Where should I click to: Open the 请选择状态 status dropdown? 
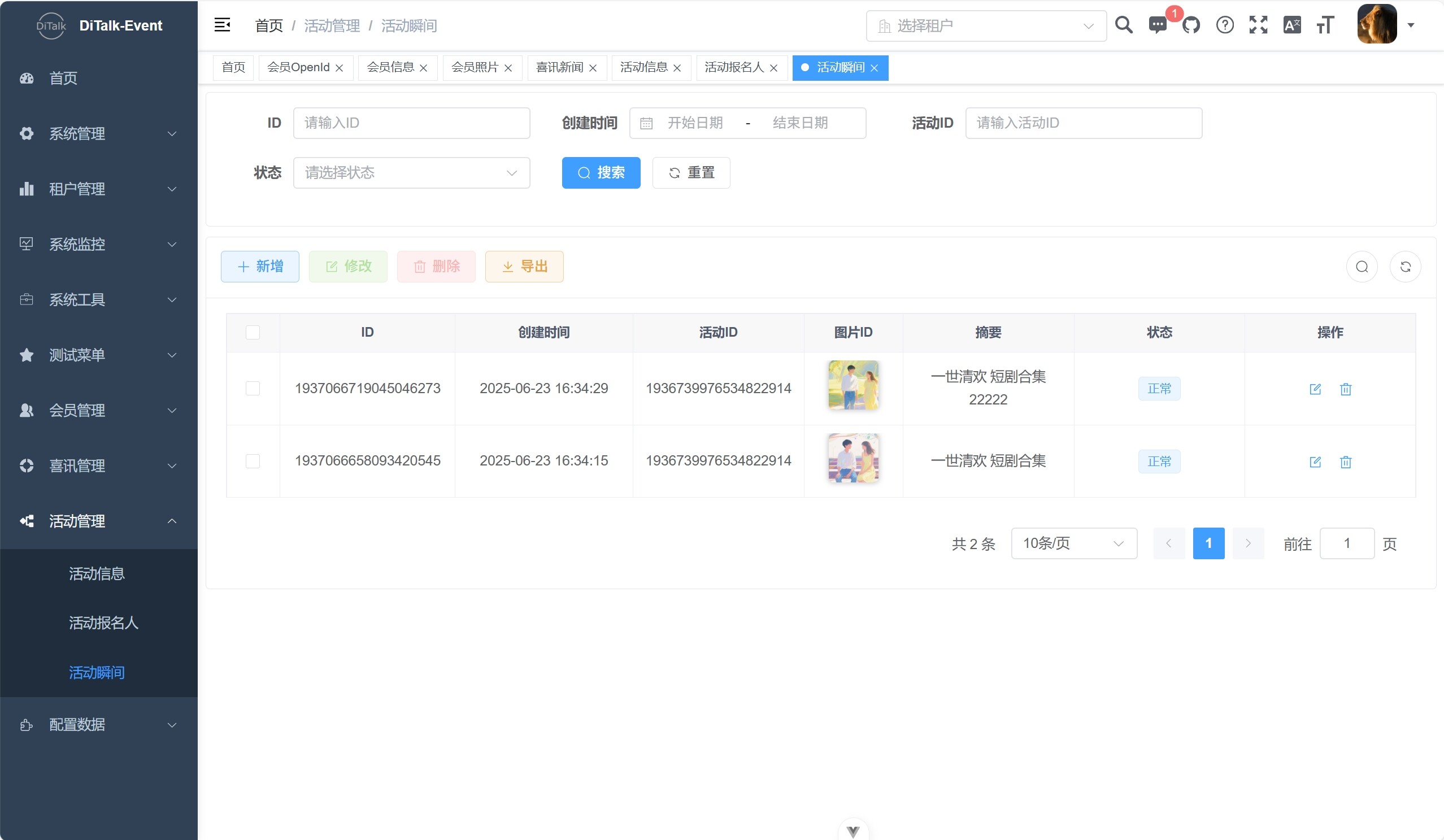click(411, 172)
